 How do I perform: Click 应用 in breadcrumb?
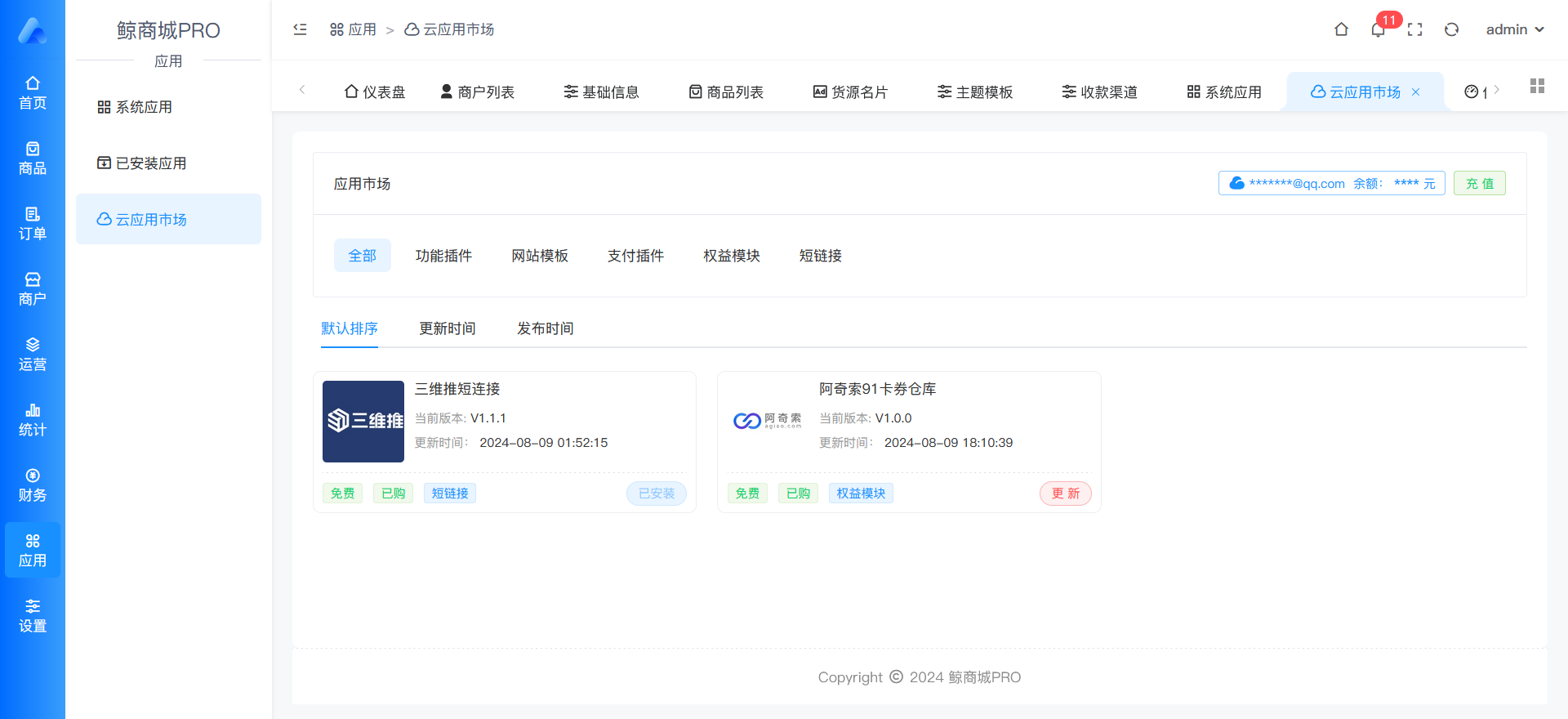pos(353,29)
